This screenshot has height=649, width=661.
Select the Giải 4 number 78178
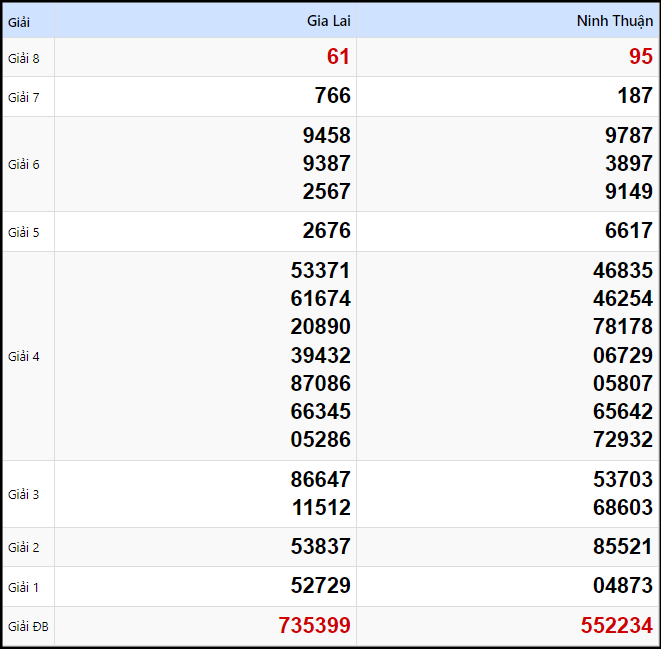[622, 327]
